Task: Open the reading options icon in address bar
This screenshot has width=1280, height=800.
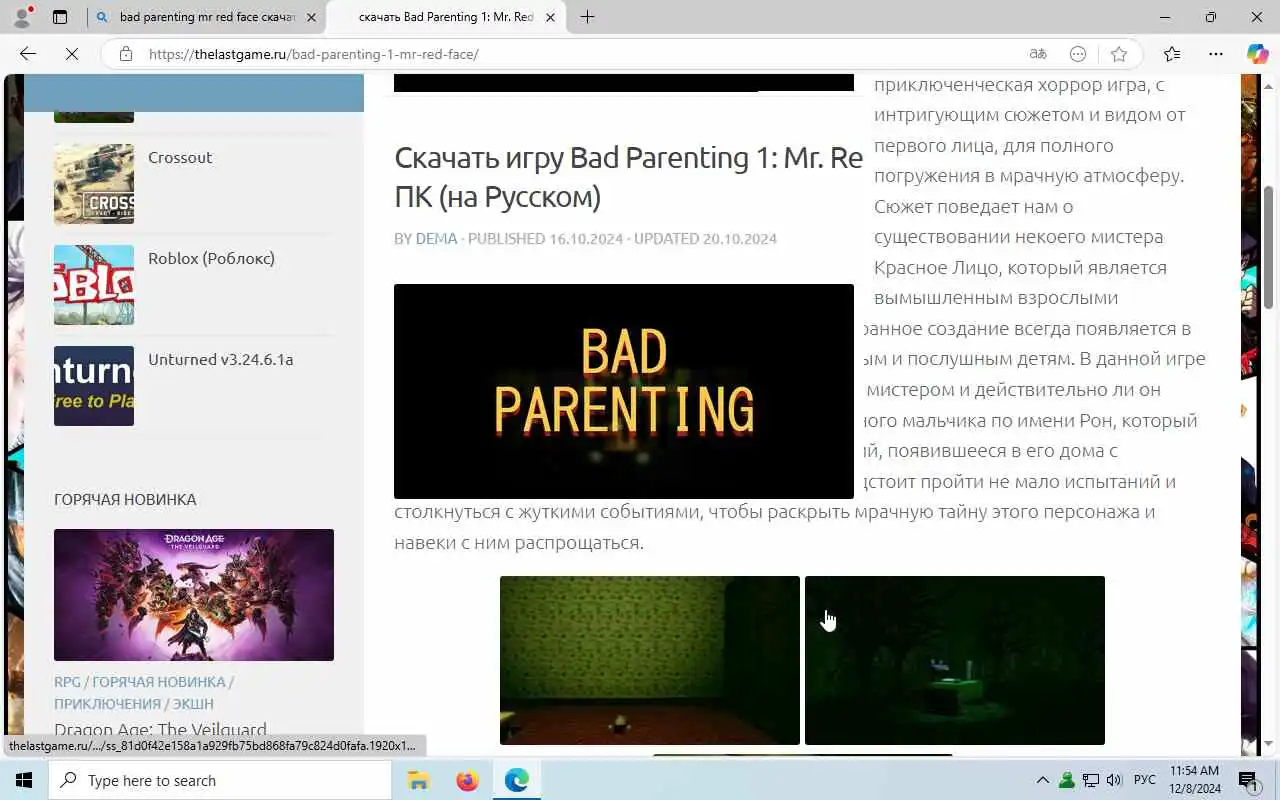Action: tap(1078, 54)
